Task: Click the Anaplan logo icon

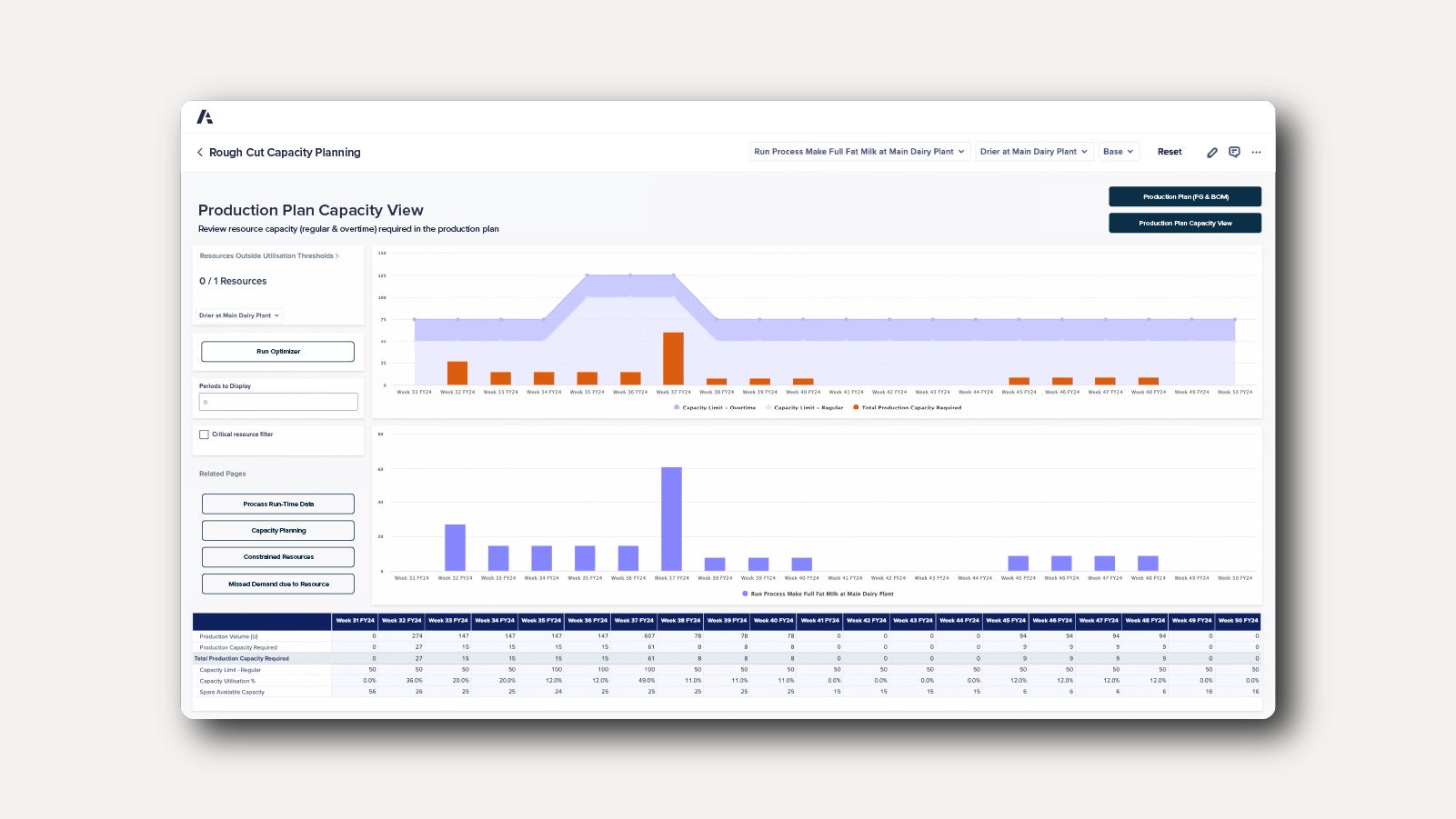Action: click(x=205, y=117)
